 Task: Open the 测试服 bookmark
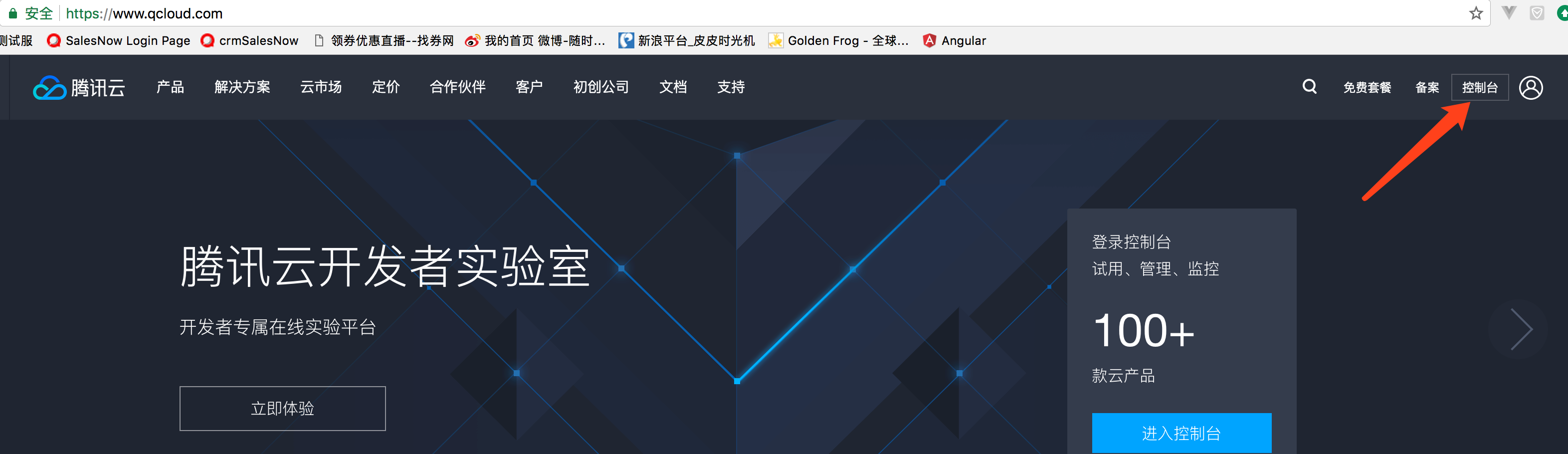click(16, 41)
